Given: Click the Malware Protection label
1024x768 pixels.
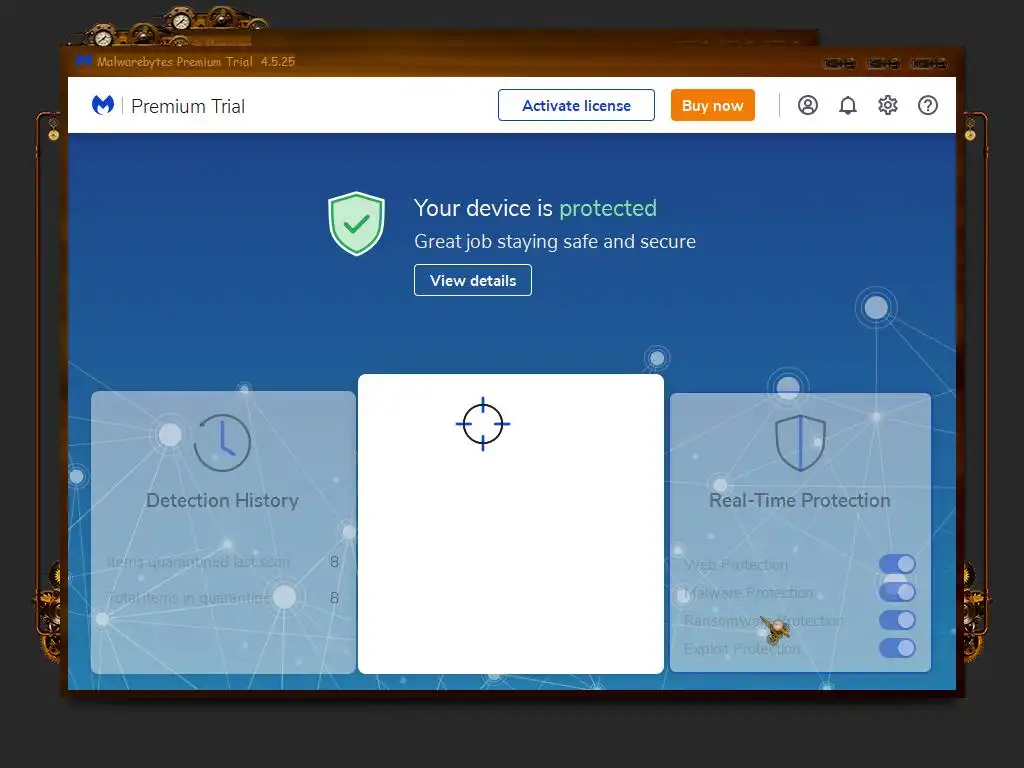Looking at the screenshot, I should [x=748, y=592].
